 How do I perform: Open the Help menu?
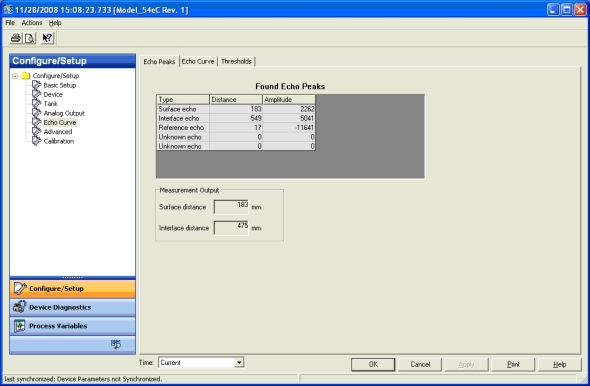click(55, 23)
